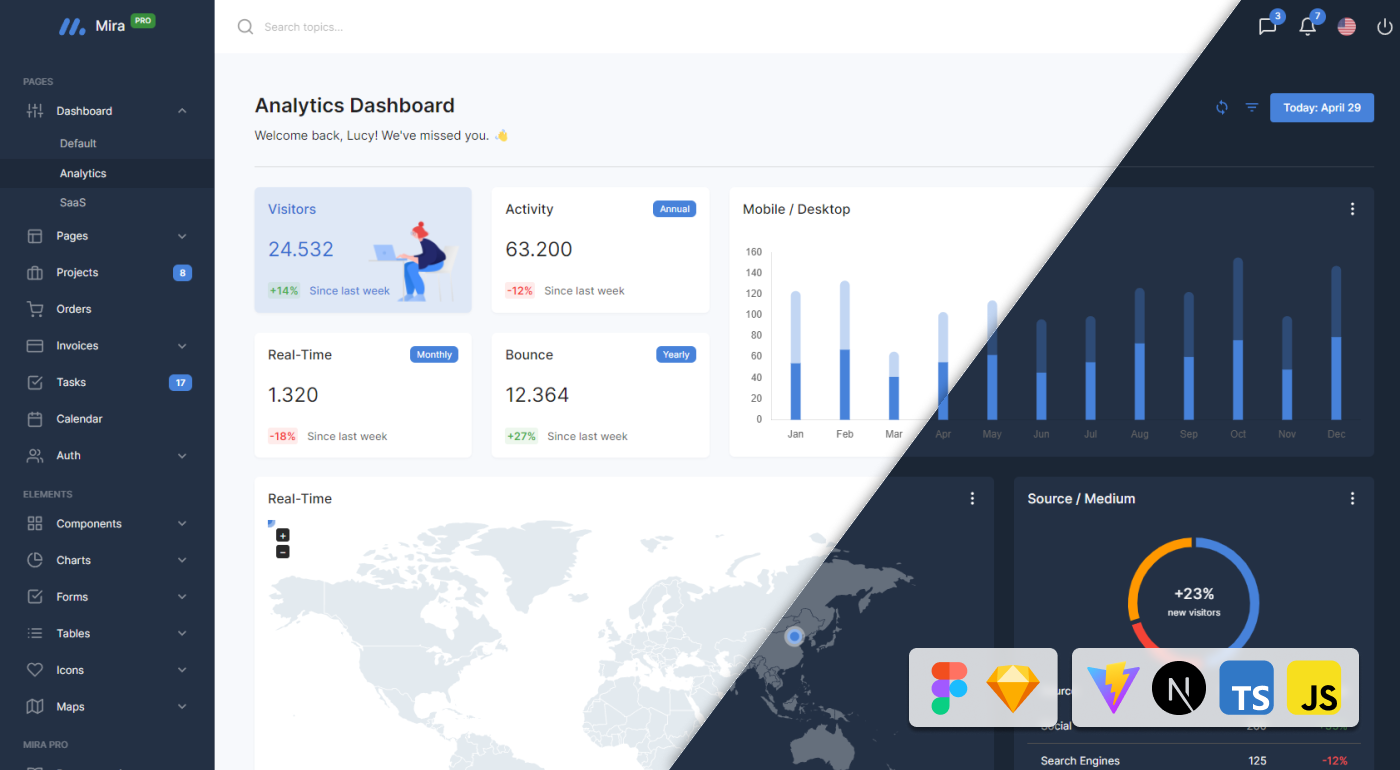The image size is (1400, 770).
Task: Click the refresh icon near Today button
Action: [1221, 107]
